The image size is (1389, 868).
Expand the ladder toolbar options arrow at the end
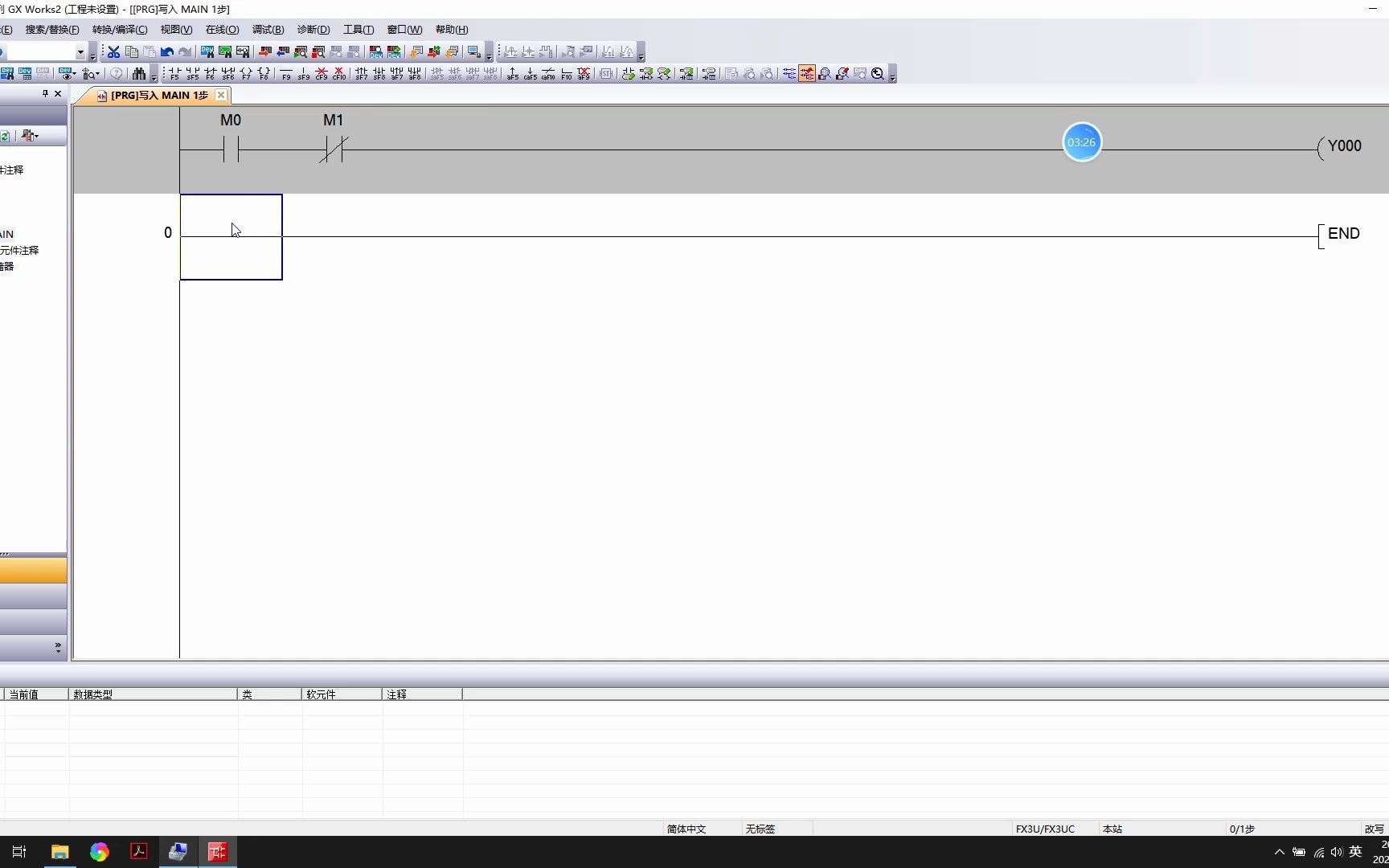893,76
